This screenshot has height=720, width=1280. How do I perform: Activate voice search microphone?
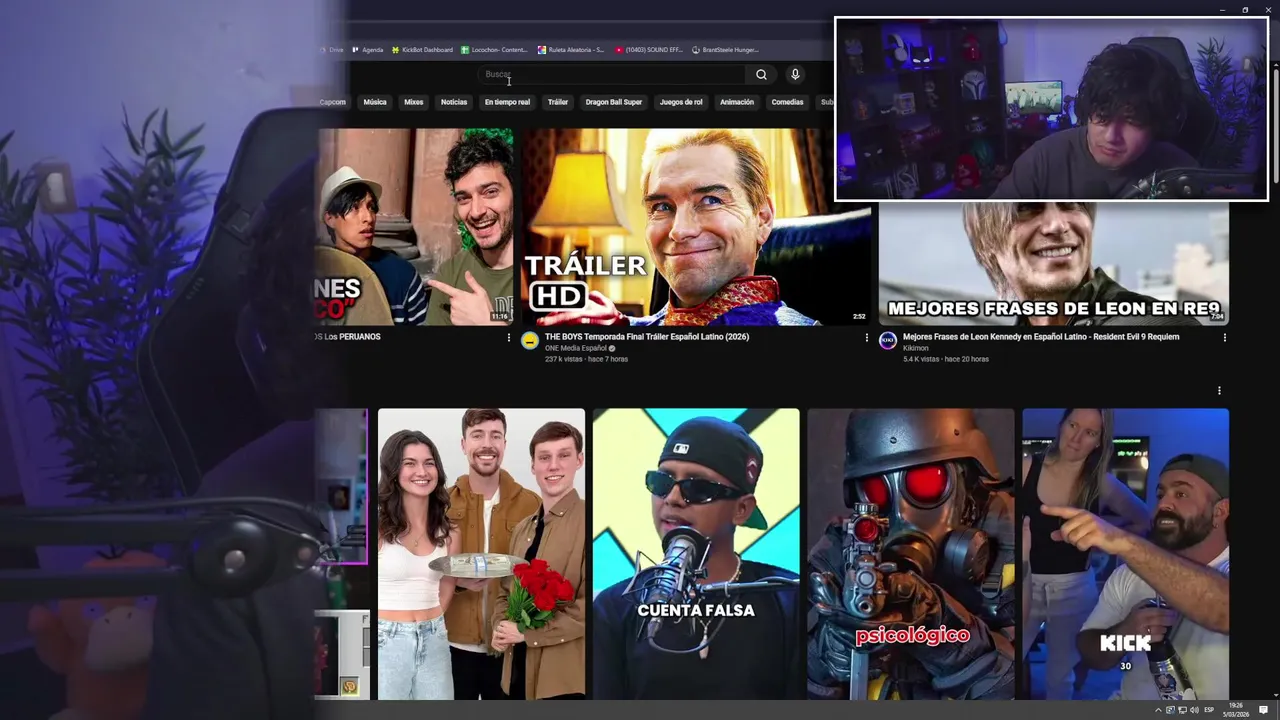point(795,74)
